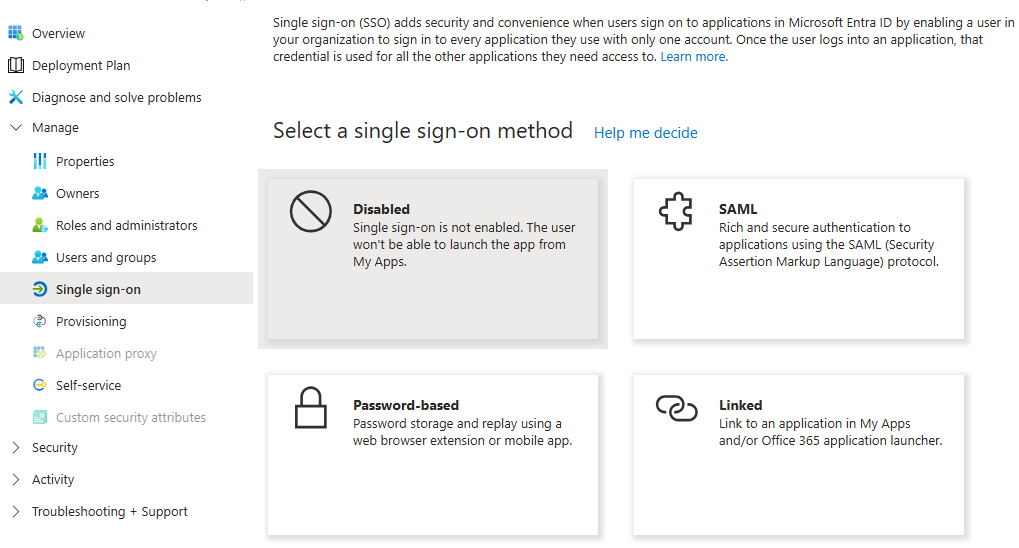Screen dimensions: 1019x548
Task: Click the Linked chain icon
Action: click(676, 407)
